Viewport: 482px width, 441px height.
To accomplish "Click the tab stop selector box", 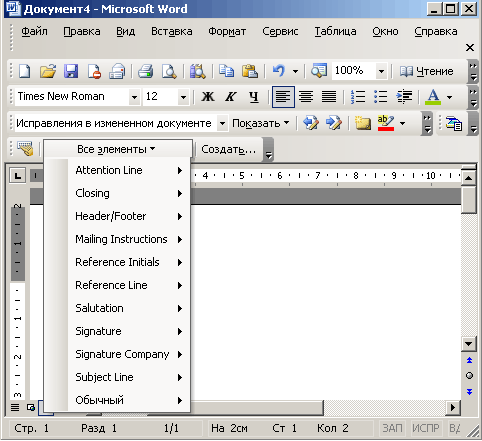I will click(18, 175).
